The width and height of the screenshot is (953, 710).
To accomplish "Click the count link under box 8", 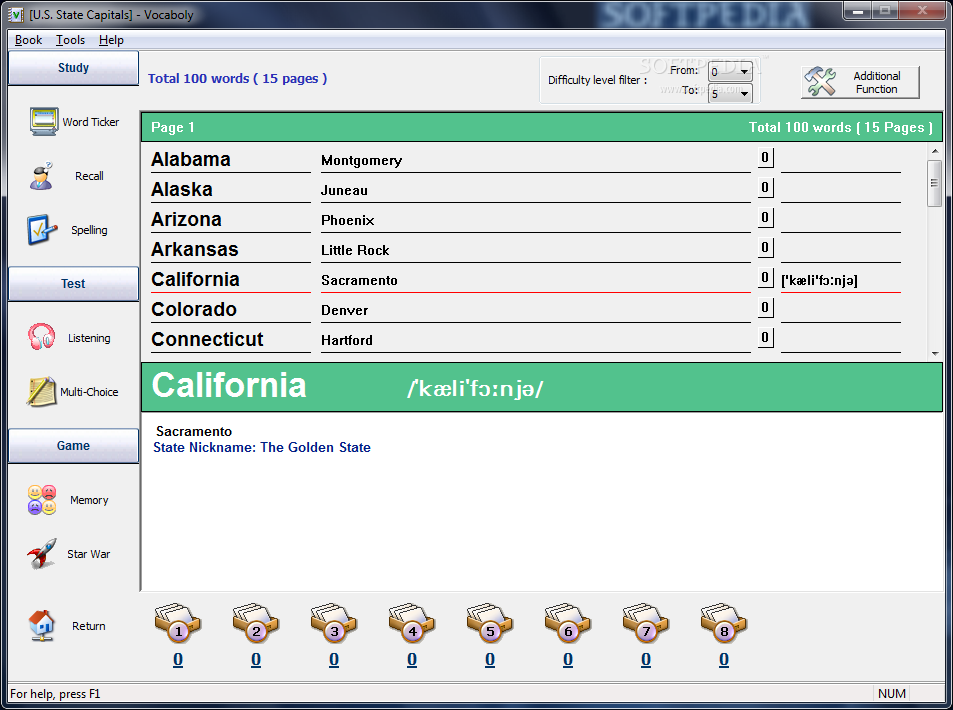I will coord(724,660).
